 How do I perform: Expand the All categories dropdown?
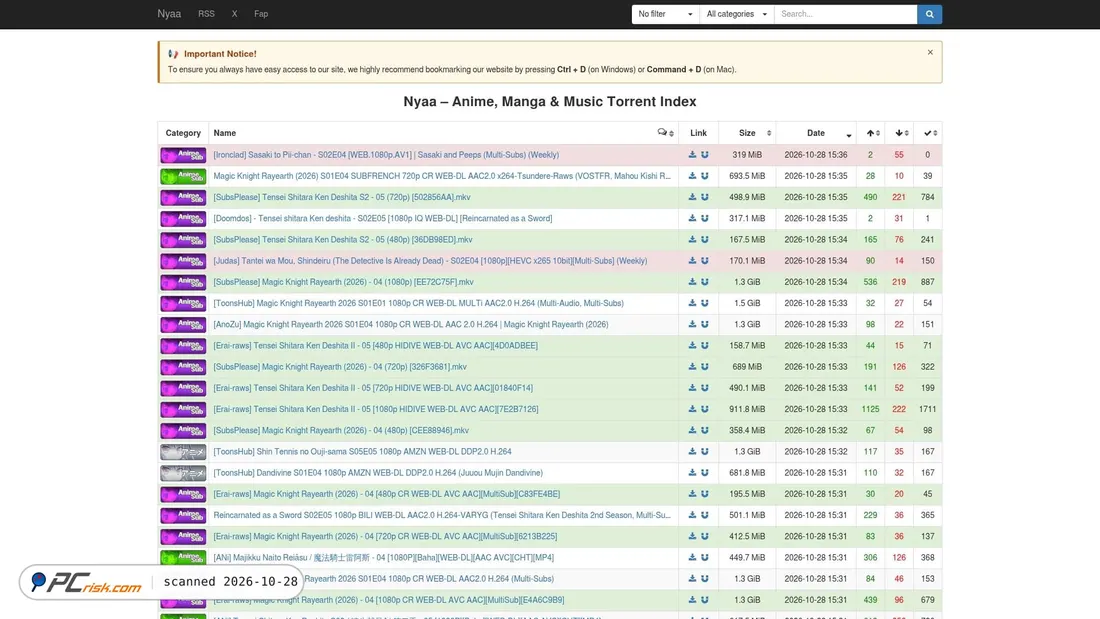pyautogui.click(x=737, y=14)
